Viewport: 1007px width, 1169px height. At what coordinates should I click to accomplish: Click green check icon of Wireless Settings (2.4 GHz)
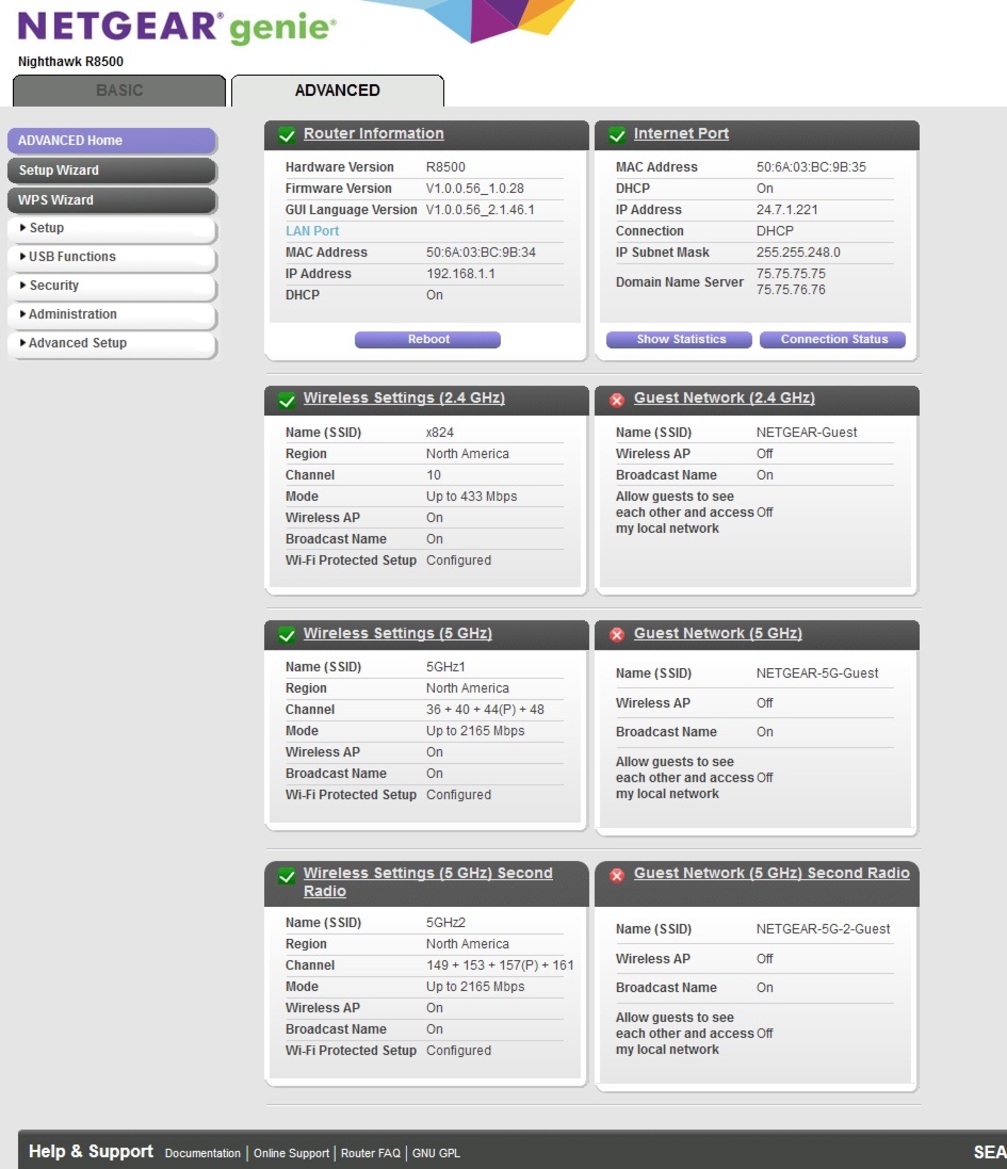(286, 400)
